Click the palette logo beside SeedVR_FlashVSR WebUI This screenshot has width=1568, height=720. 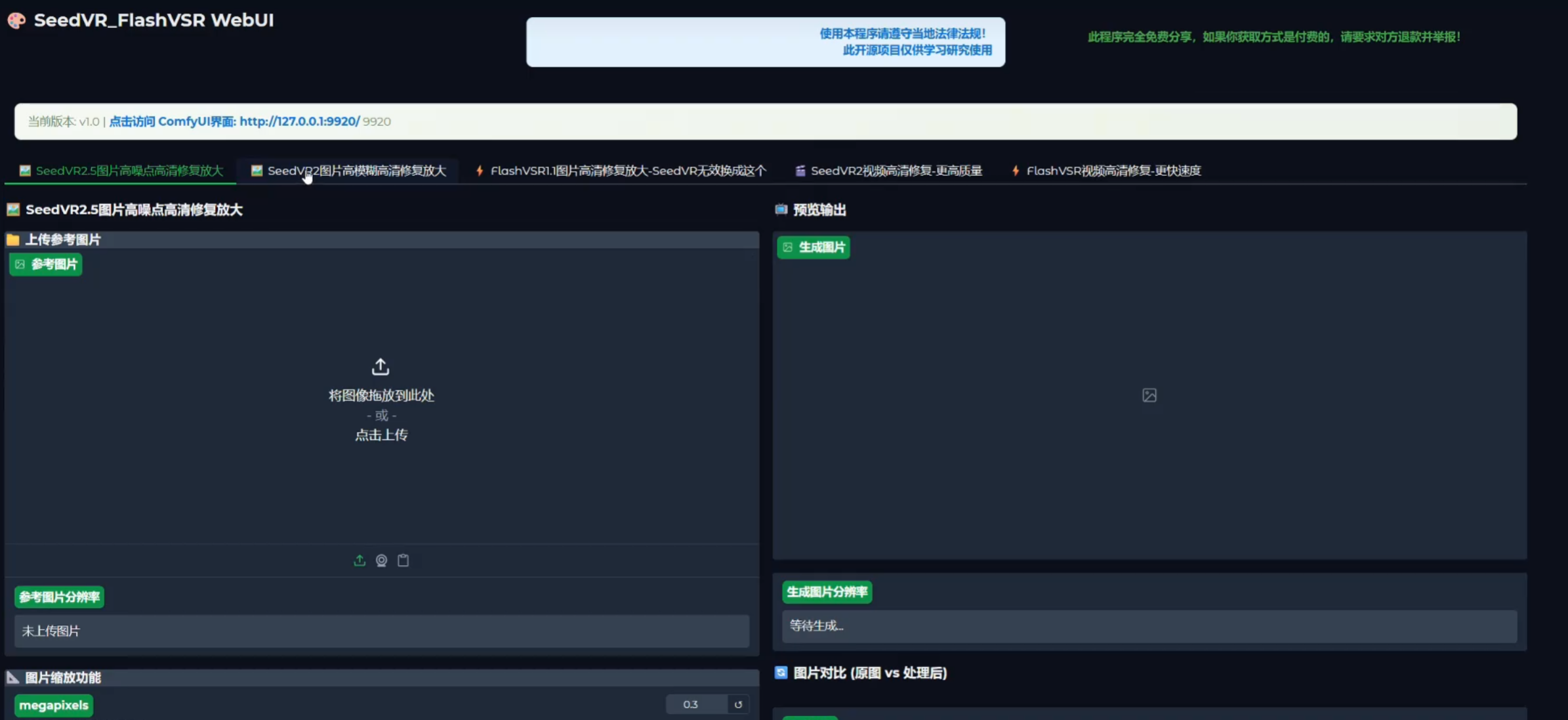(16, 20)
